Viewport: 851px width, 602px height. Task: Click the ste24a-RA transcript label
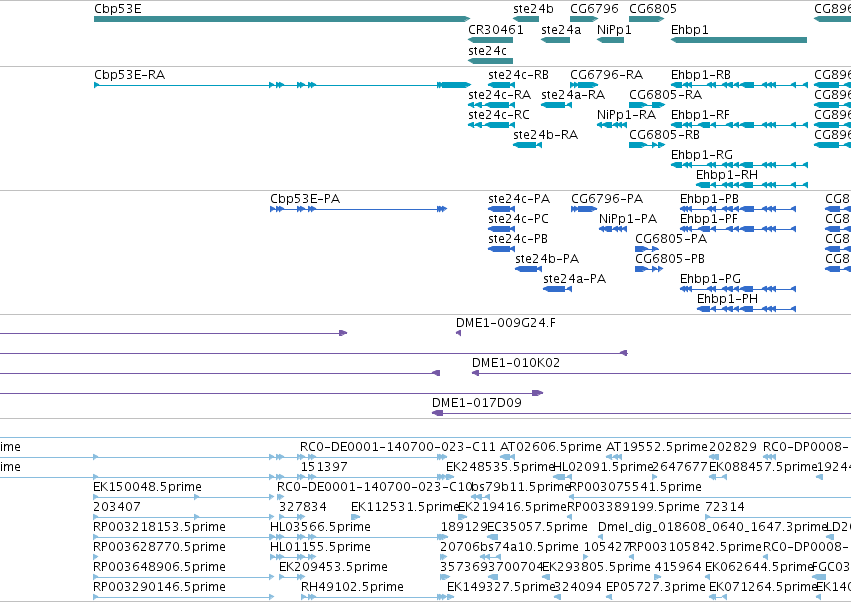[x=573, y=94]
